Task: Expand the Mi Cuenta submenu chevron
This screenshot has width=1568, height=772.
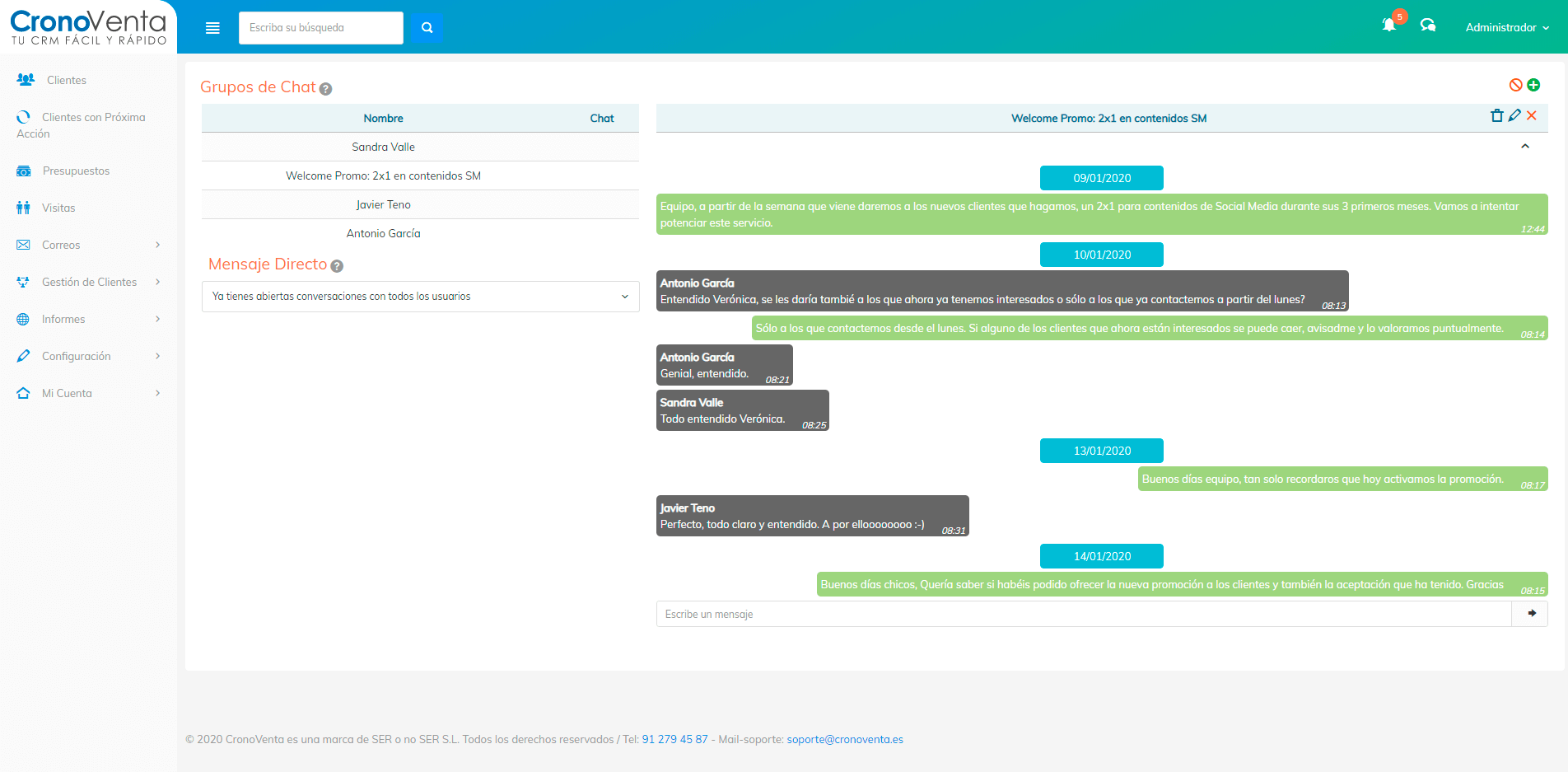Action: (157, 393)
